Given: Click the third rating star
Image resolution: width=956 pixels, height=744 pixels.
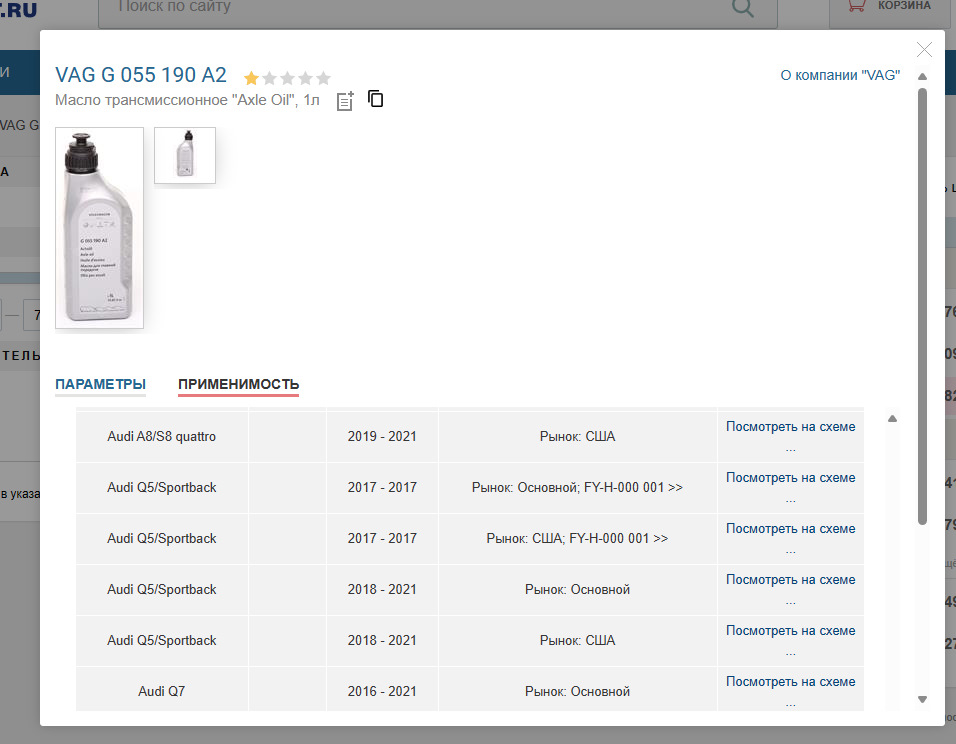Looking at the screenshot, I should [x=287, y=78].
